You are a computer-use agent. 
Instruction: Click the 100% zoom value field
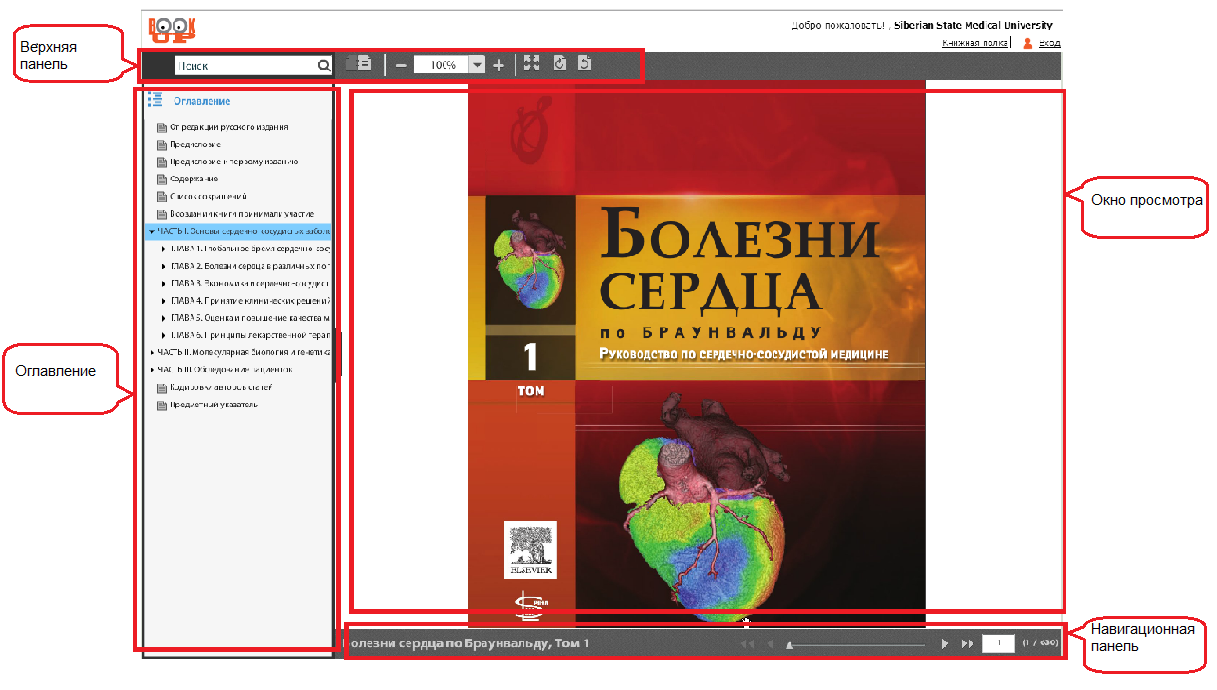[441, 65]
